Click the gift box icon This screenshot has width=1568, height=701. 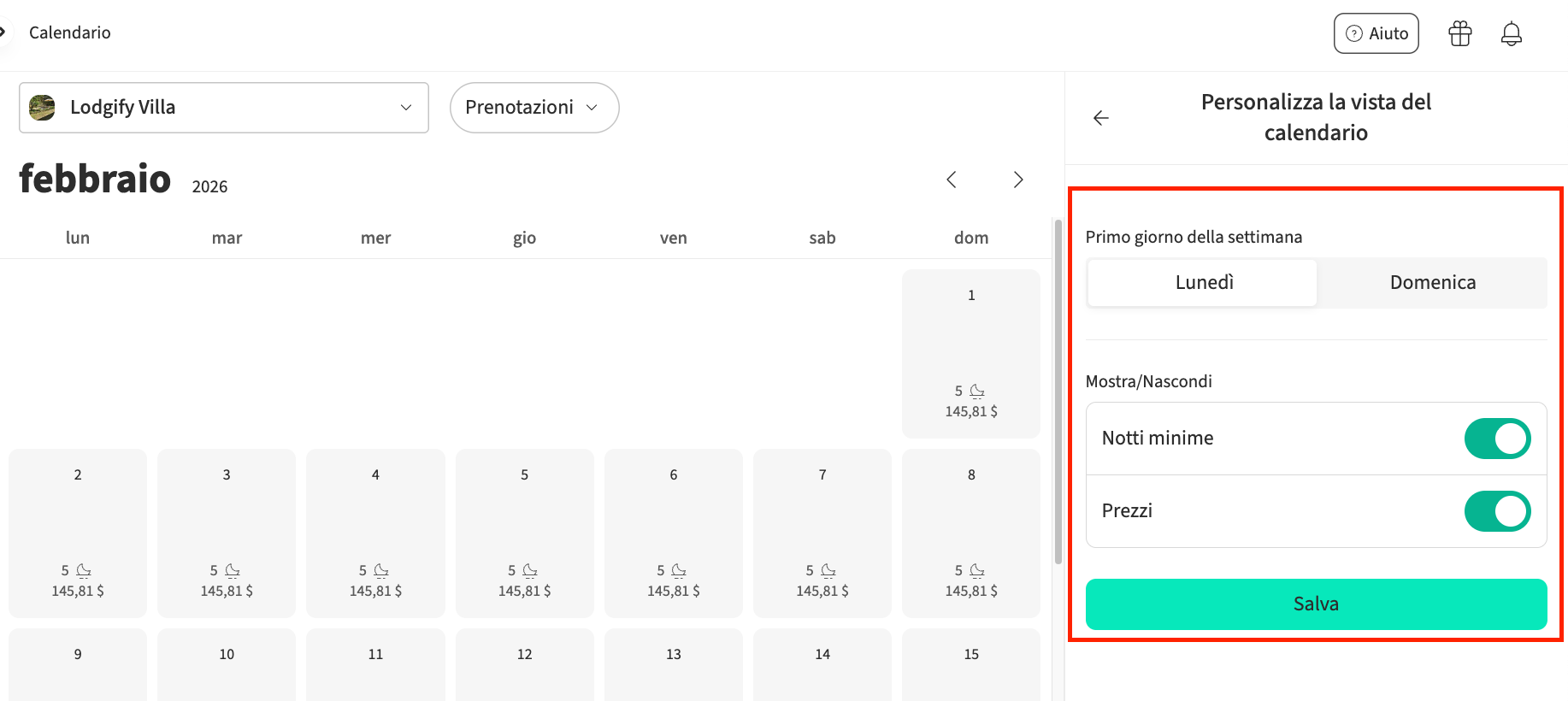tap(1460, 33)
